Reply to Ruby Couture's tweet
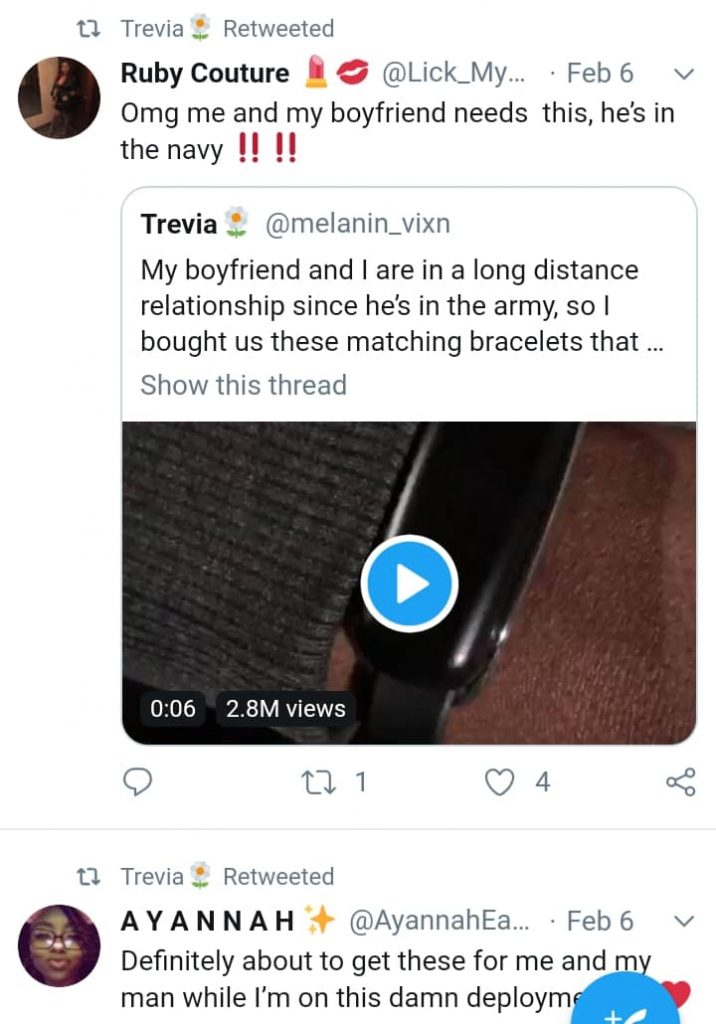This screenshot has width=716, height=1024. pyautogui.click(x=137, y=782)
